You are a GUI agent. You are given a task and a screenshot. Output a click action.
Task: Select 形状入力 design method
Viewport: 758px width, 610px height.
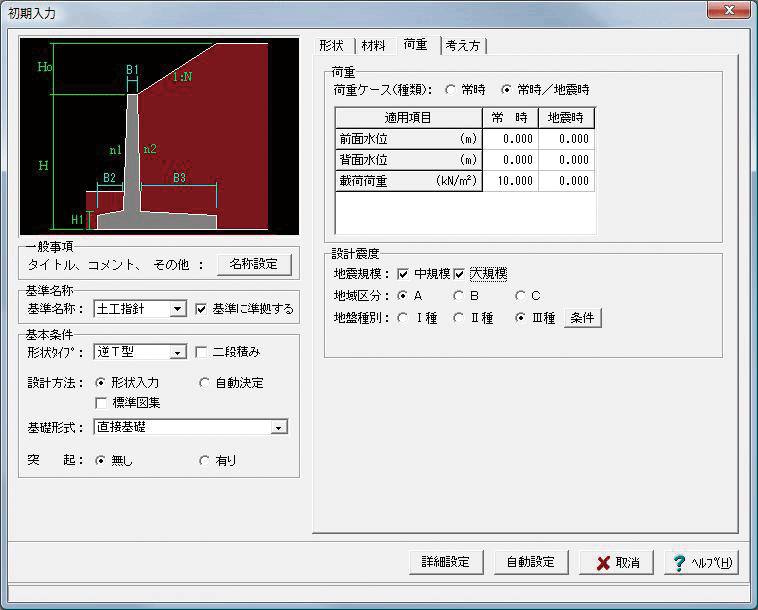(x=100, y=383)
